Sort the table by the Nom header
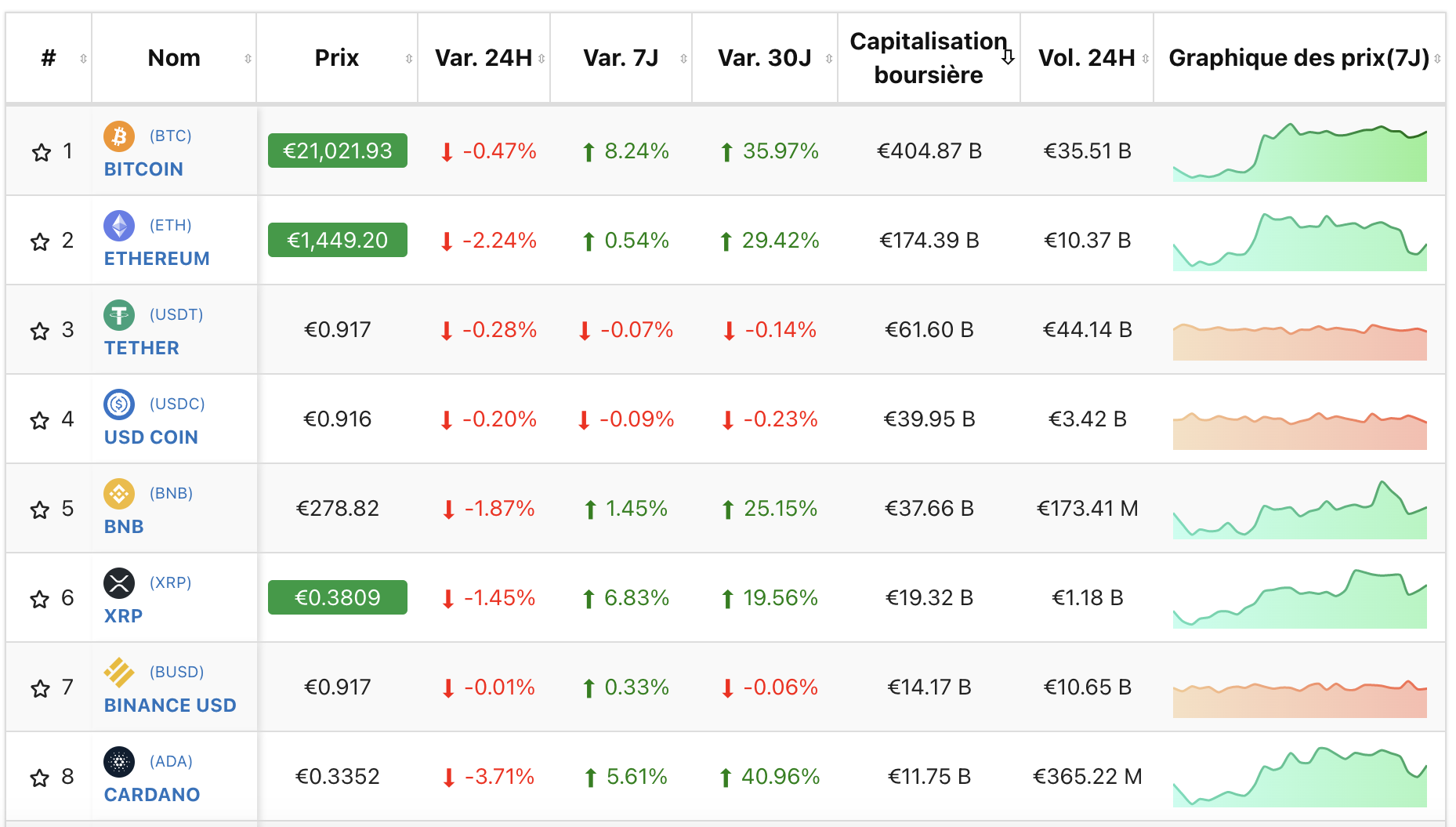The width and height of the screenshot is (1456, 827). [174, 57]
